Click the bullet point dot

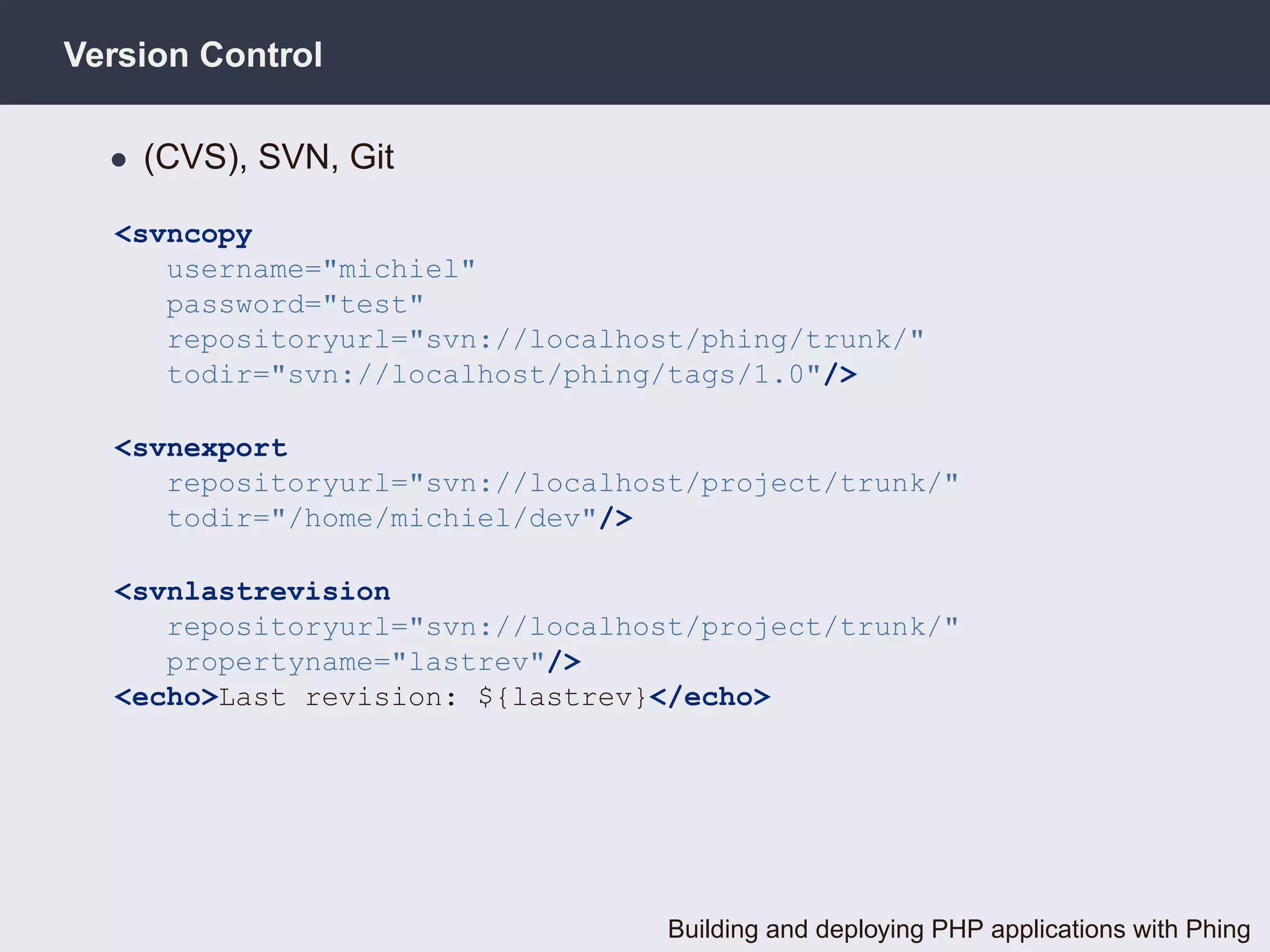[x=118, y=161]
